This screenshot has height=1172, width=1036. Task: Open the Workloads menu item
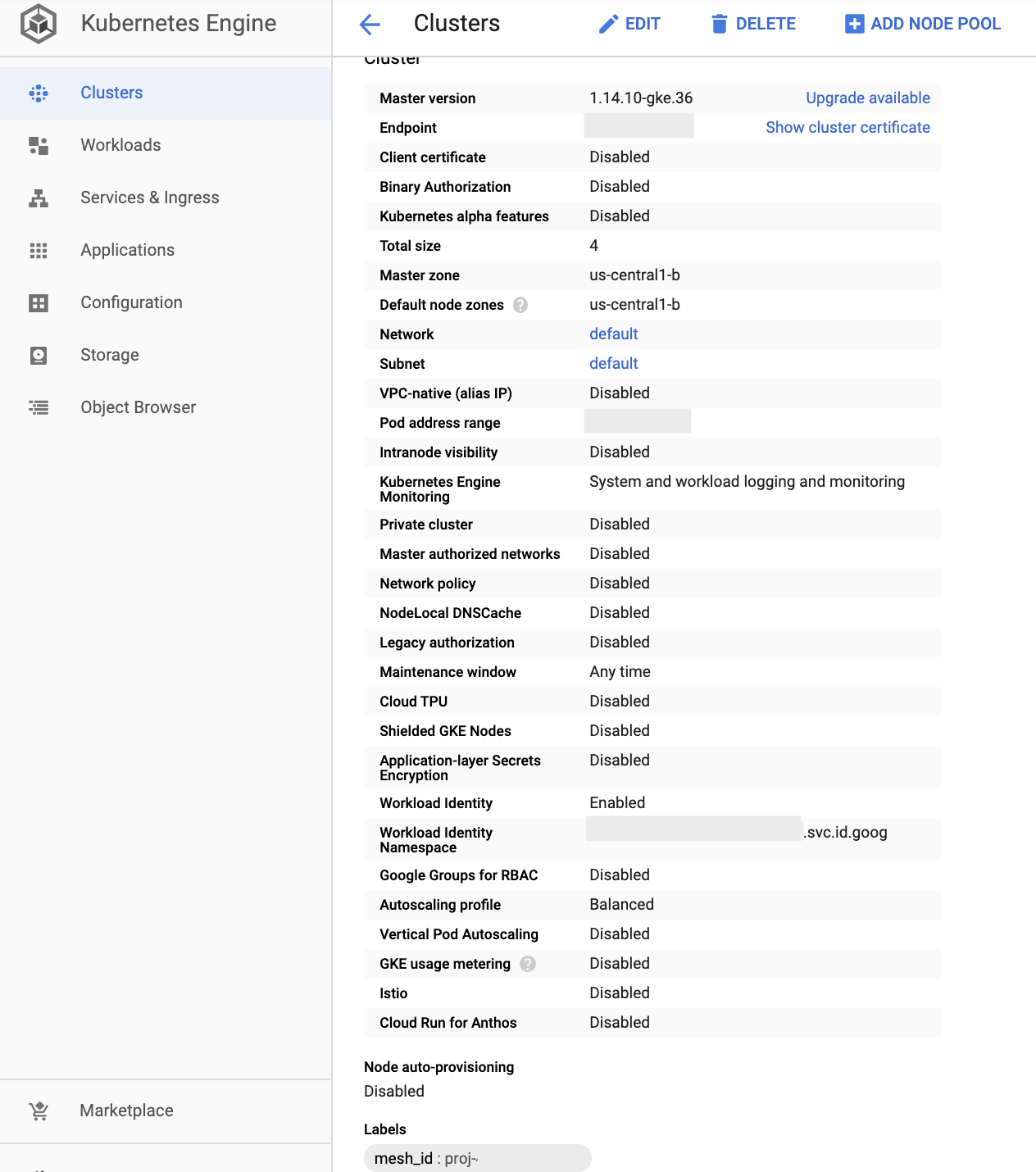click(166, 145)
